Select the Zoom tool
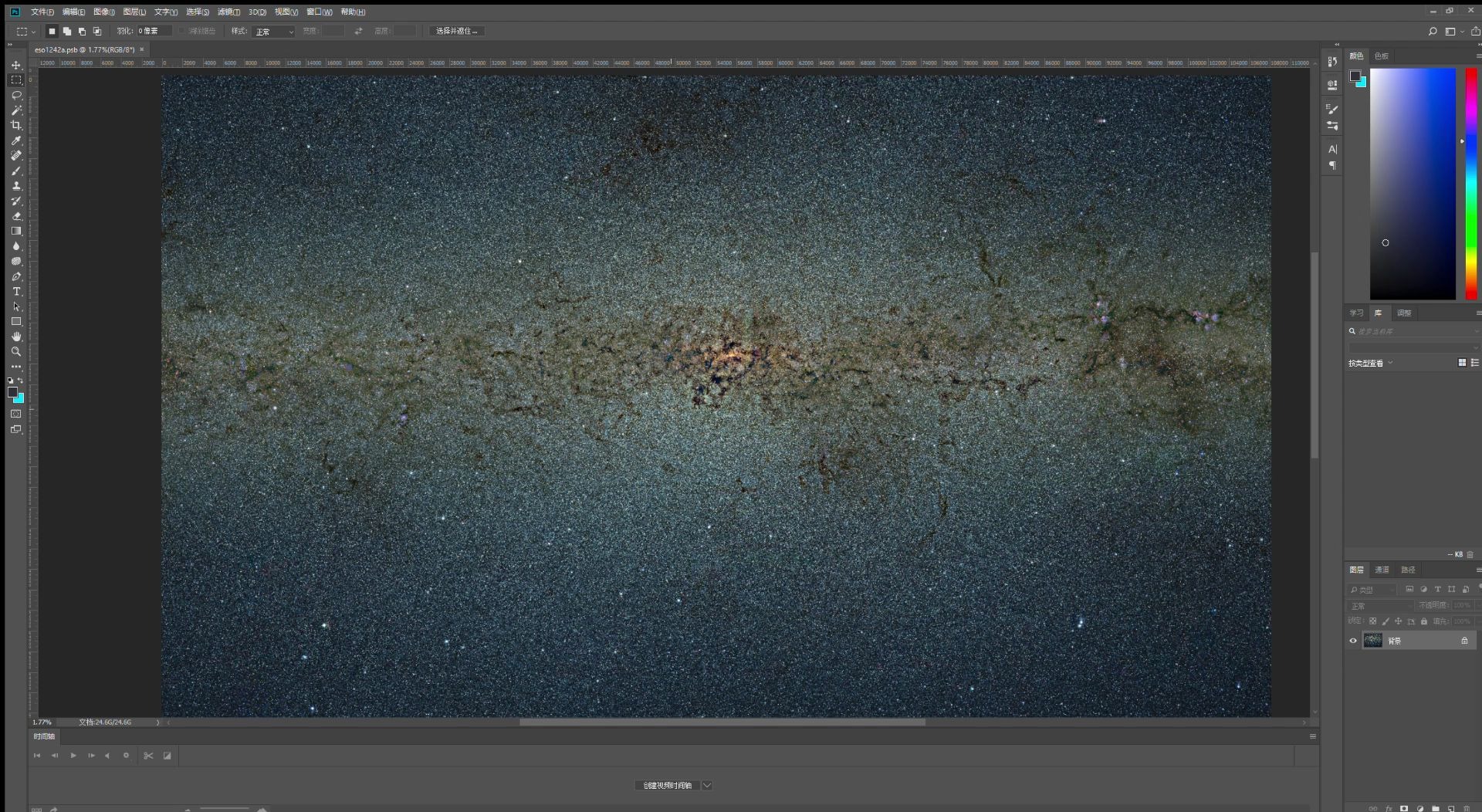Image resolution: width=1482 pixels, height=812 pixels. coord(16,351)
